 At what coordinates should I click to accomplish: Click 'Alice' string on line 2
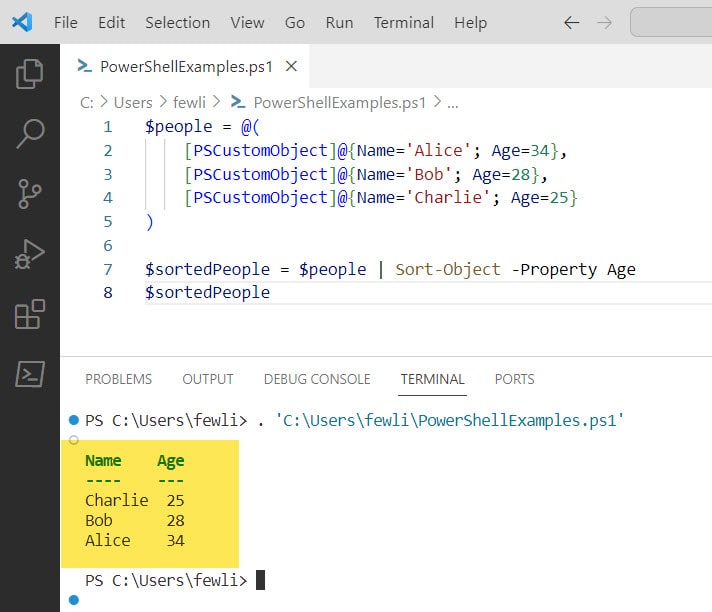coord(438,150)
